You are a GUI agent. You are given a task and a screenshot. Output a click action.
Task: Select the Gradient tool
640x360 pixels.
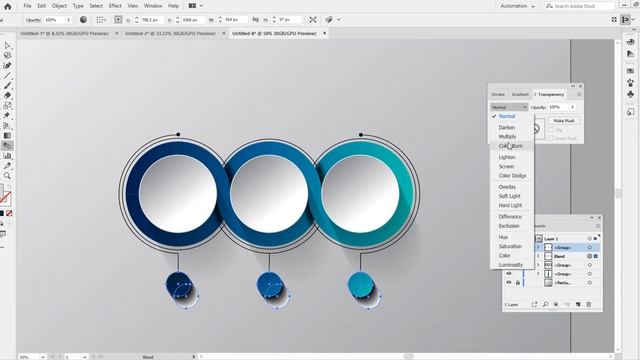click(x=7, y=136)
